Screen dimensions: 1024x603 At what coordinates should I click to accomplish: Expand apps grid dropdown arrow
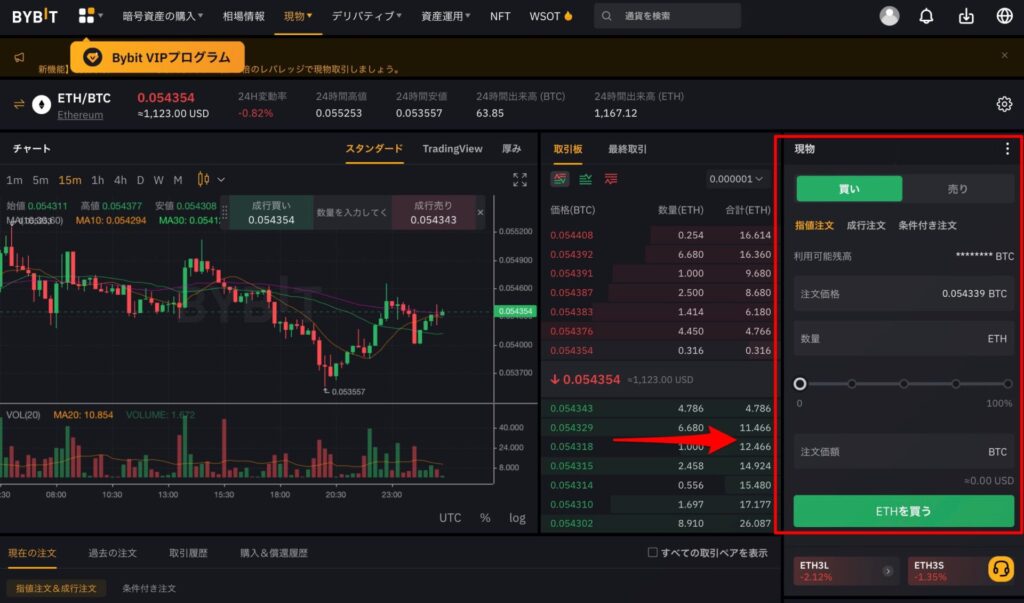[100, 16]
